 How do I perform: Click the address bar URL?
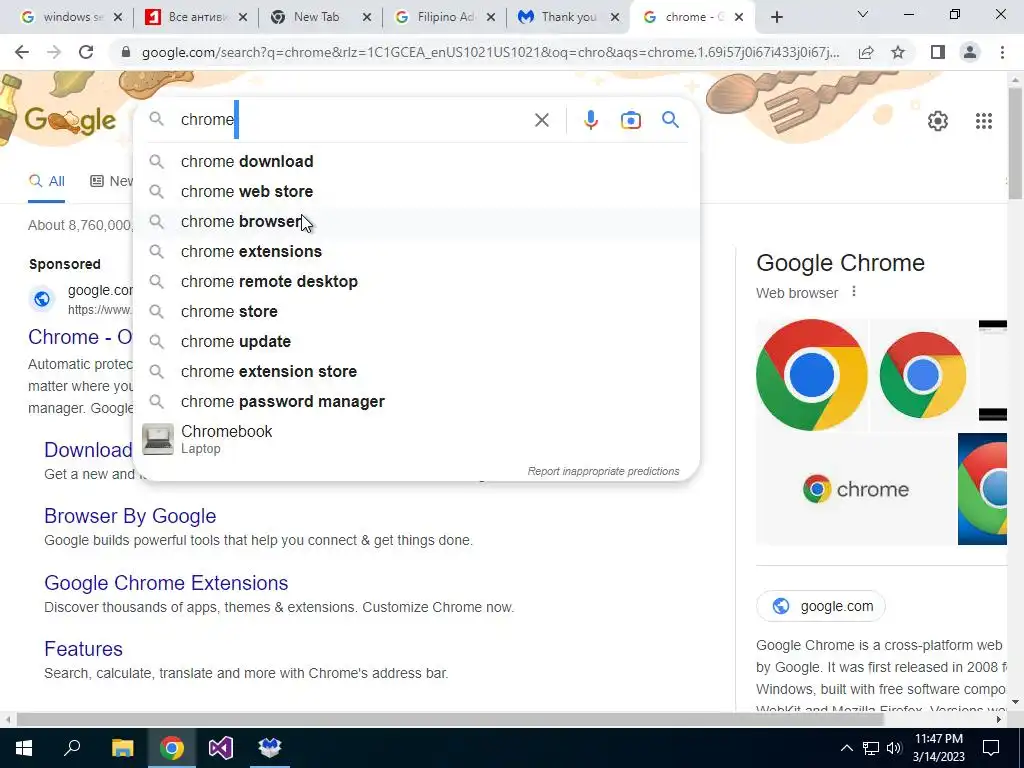coord(490,52)
